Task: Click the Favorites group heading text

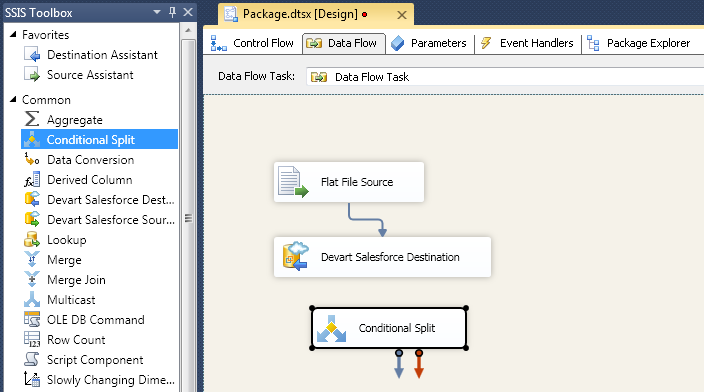Action: (x=46, y=35)
